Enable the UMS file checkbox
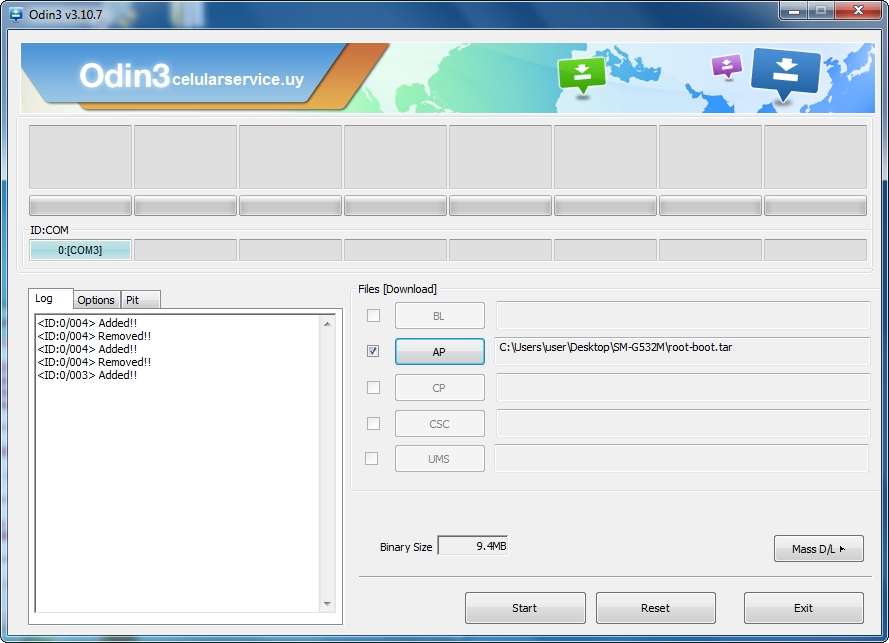Viewport: 889px width, 643px height. (x=371, y=458)
